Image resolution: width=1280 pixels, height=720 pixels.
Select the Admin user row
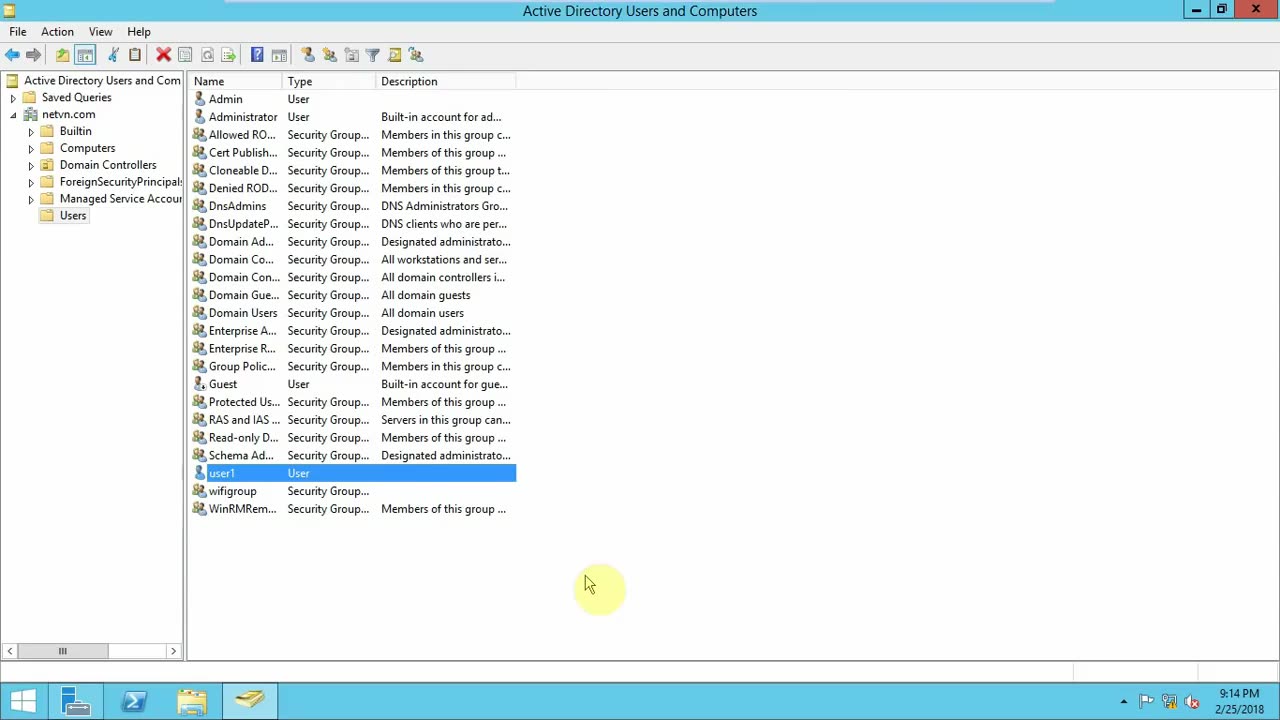point(353,99)
